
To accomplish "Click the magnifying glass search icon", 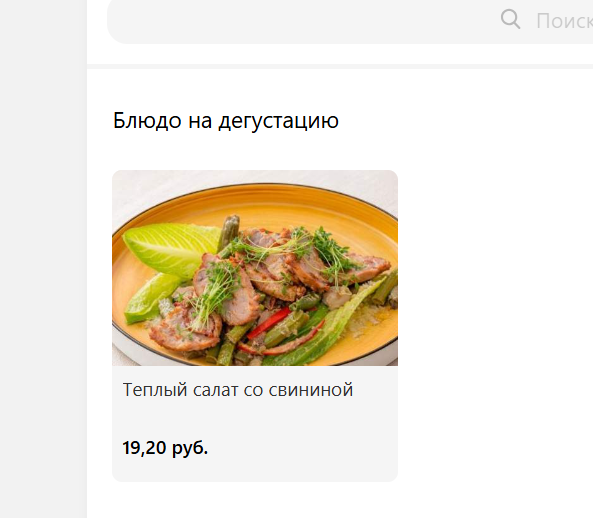I will (x=511, y=19).
